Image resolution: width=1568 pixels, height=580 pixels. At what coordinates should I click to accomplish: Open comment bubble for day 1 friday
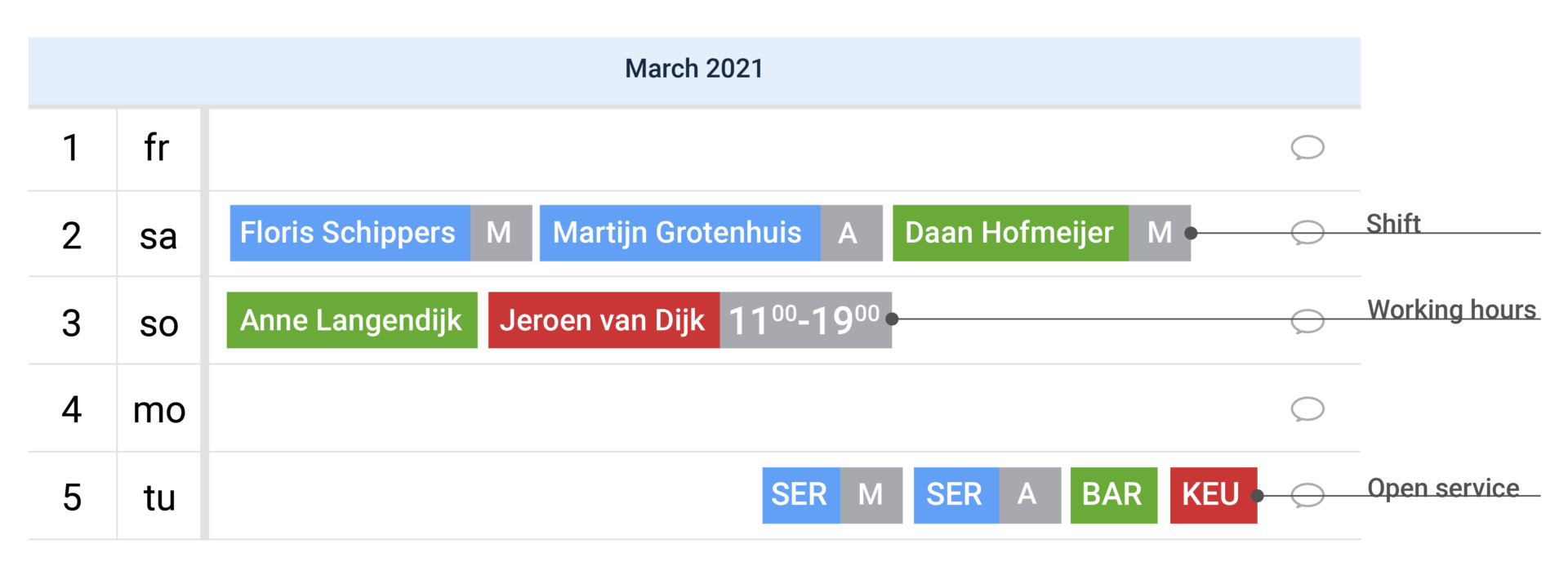(x=1307, y=148)
